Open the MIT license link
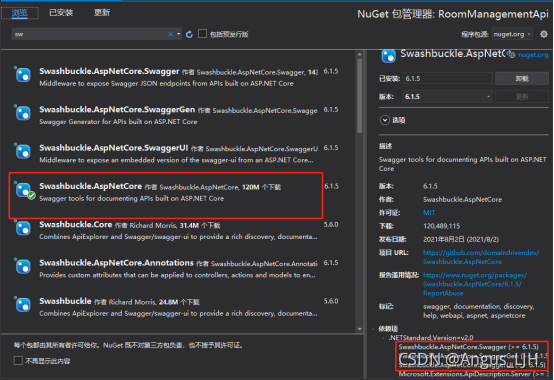Viewport: 554px width, 380px height. [x=429, y=213]
